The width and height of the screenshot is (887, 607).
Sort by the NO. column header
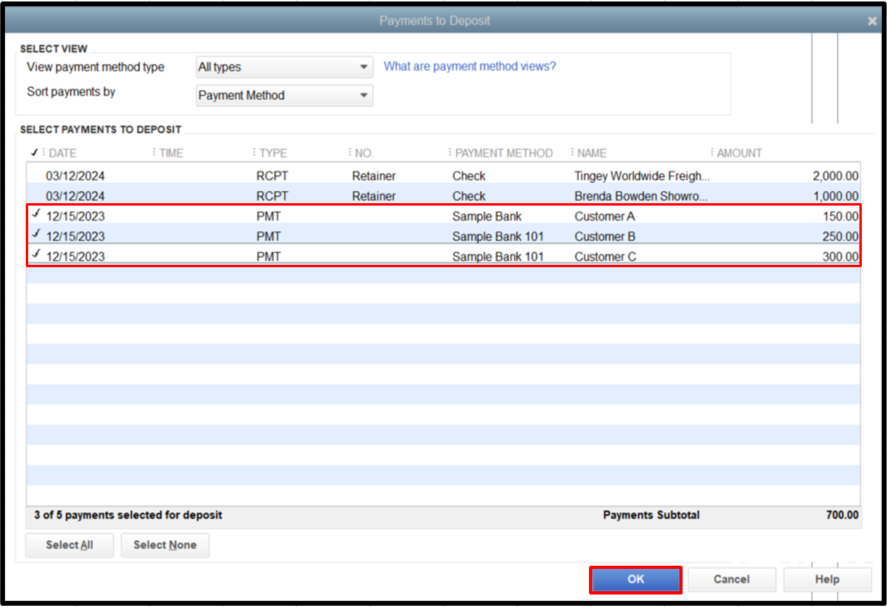(364, 153)
